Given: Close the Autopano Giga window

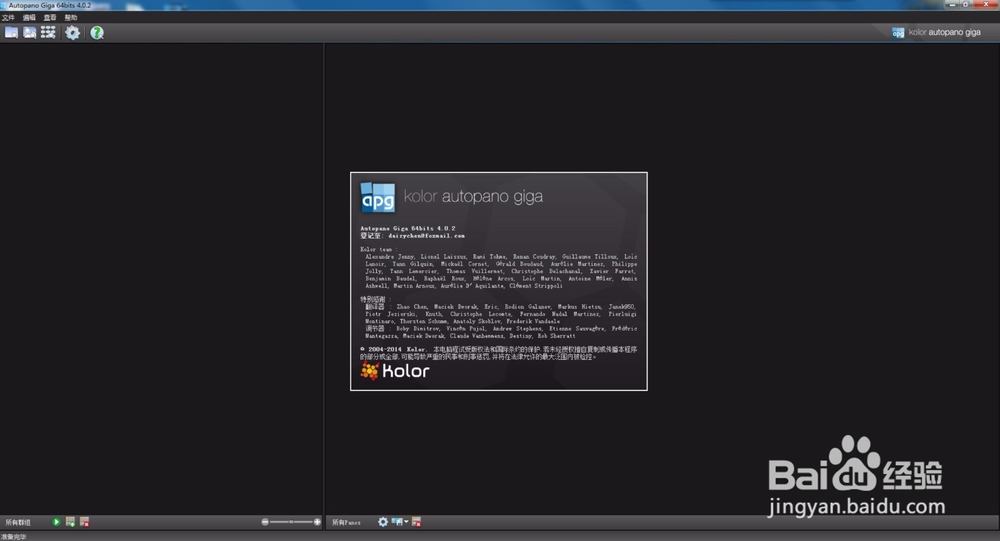Looking at the screenshot, I should tap(986, 4).
